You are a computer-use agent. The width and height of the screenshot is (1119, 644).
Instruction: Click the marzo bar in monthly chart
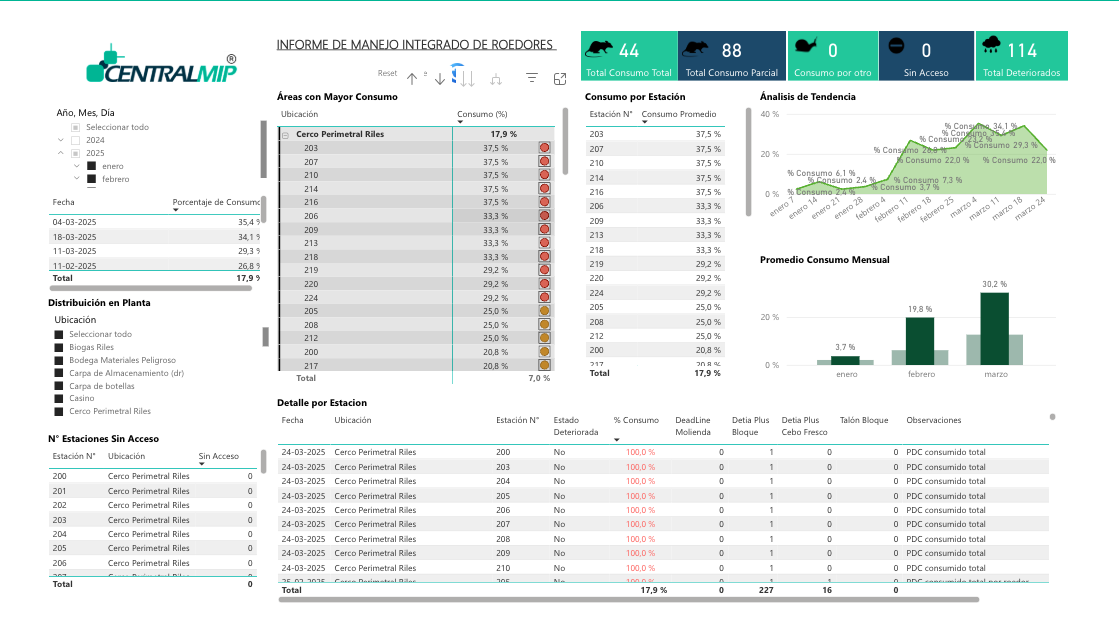[x=995, y=328]
